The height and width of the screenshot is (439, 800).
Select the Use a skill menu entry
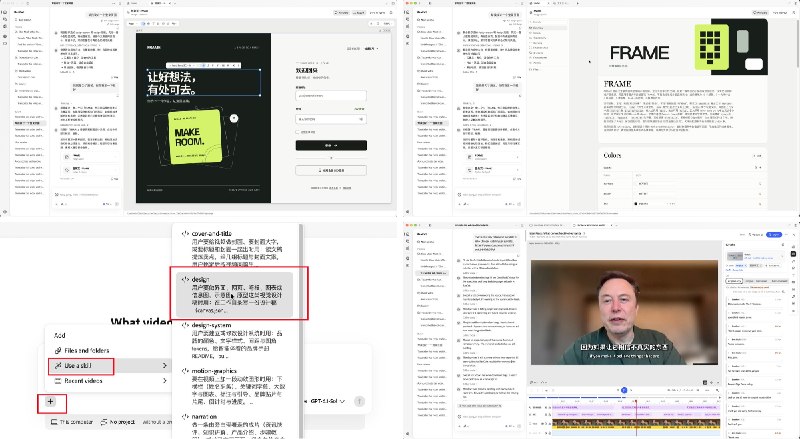click(111, 365)
